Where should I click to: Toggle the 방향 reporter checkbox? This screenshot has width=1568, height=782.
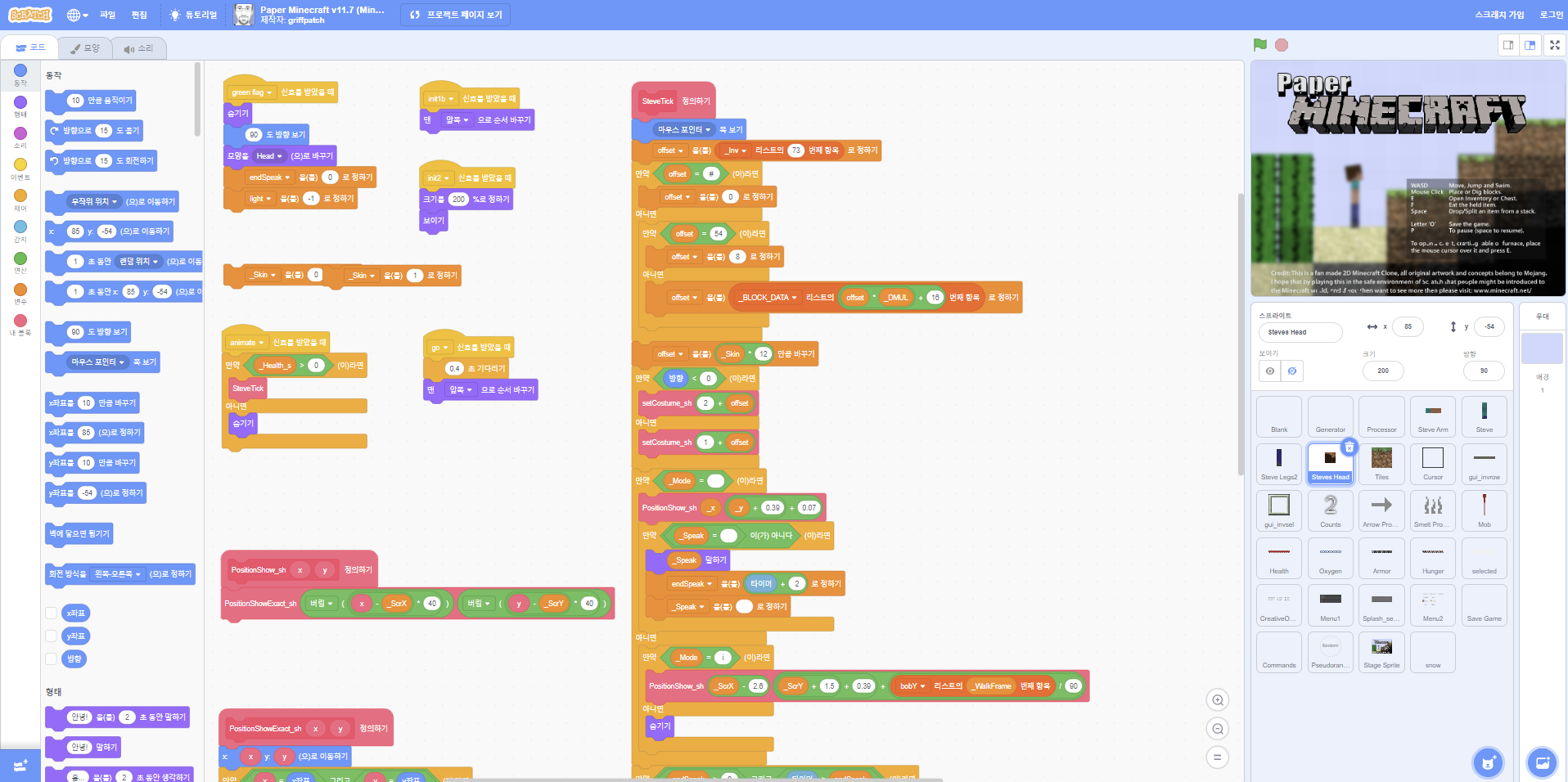tap(51, 658)
